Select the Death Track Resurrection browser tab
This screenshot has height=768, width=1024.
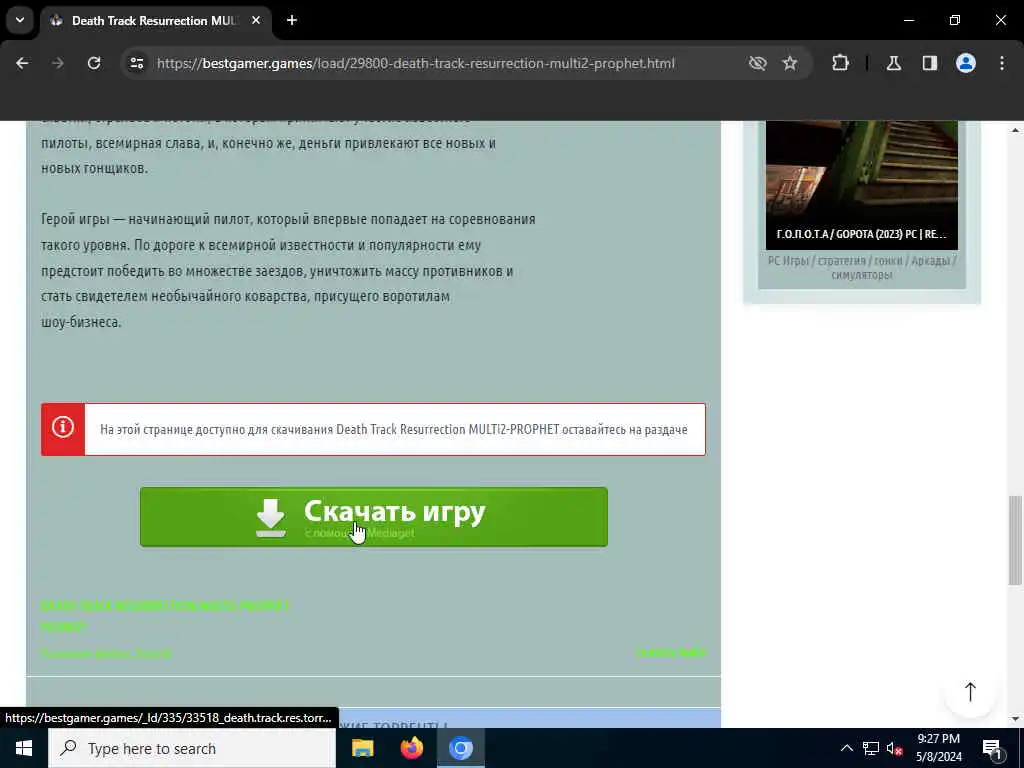pyautogui.click(x=156, y=20)
